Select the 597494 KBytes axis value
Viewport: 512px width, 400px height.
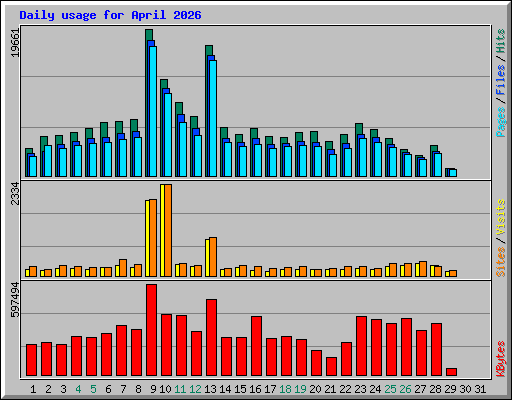15,299
